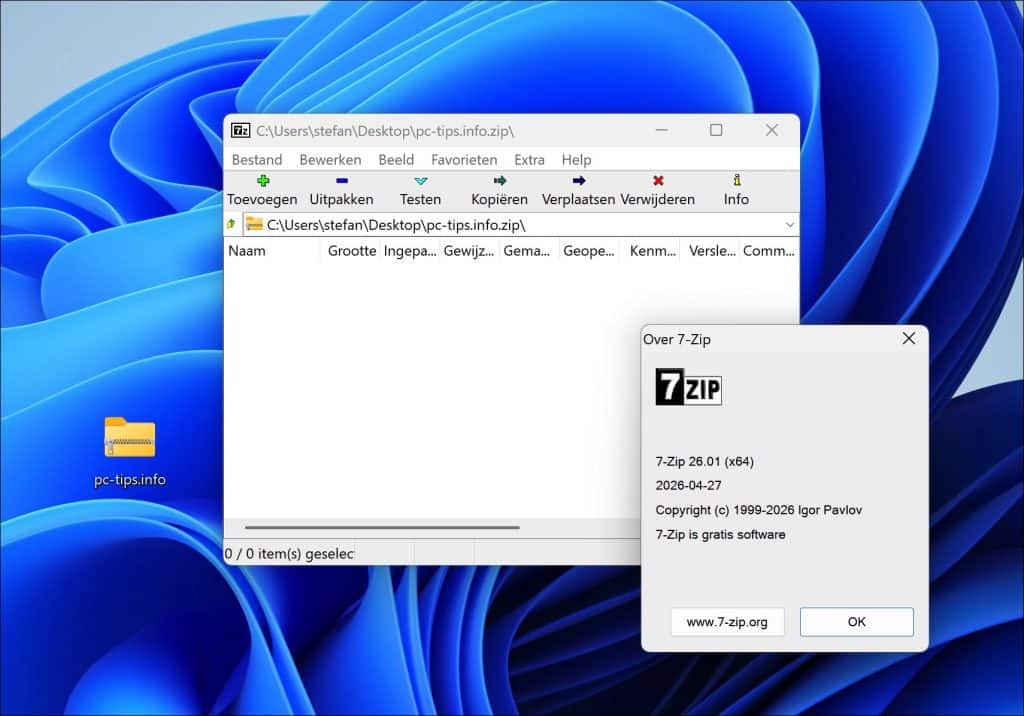Open the address bar path dropdown arrow
This screenshot has width=1024, height=716.
[790, 224]
